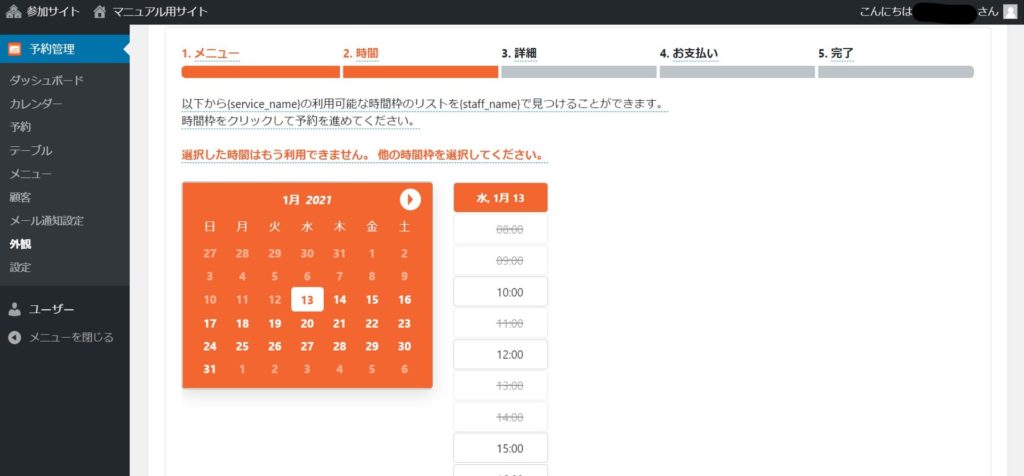
Task: Open ダッシュボード in the sidebar
Action: pyautogui.click(x=46, y=80)
